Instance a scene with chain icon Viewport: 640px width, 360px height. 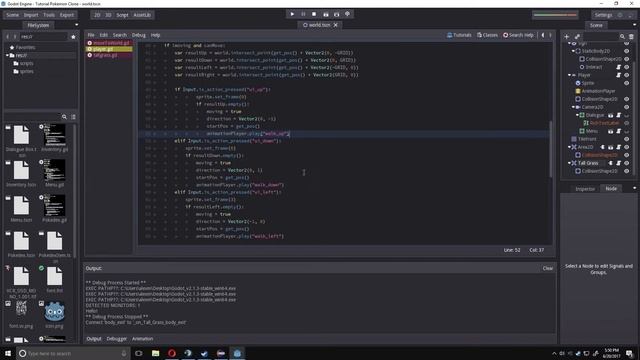click(577, 36)
